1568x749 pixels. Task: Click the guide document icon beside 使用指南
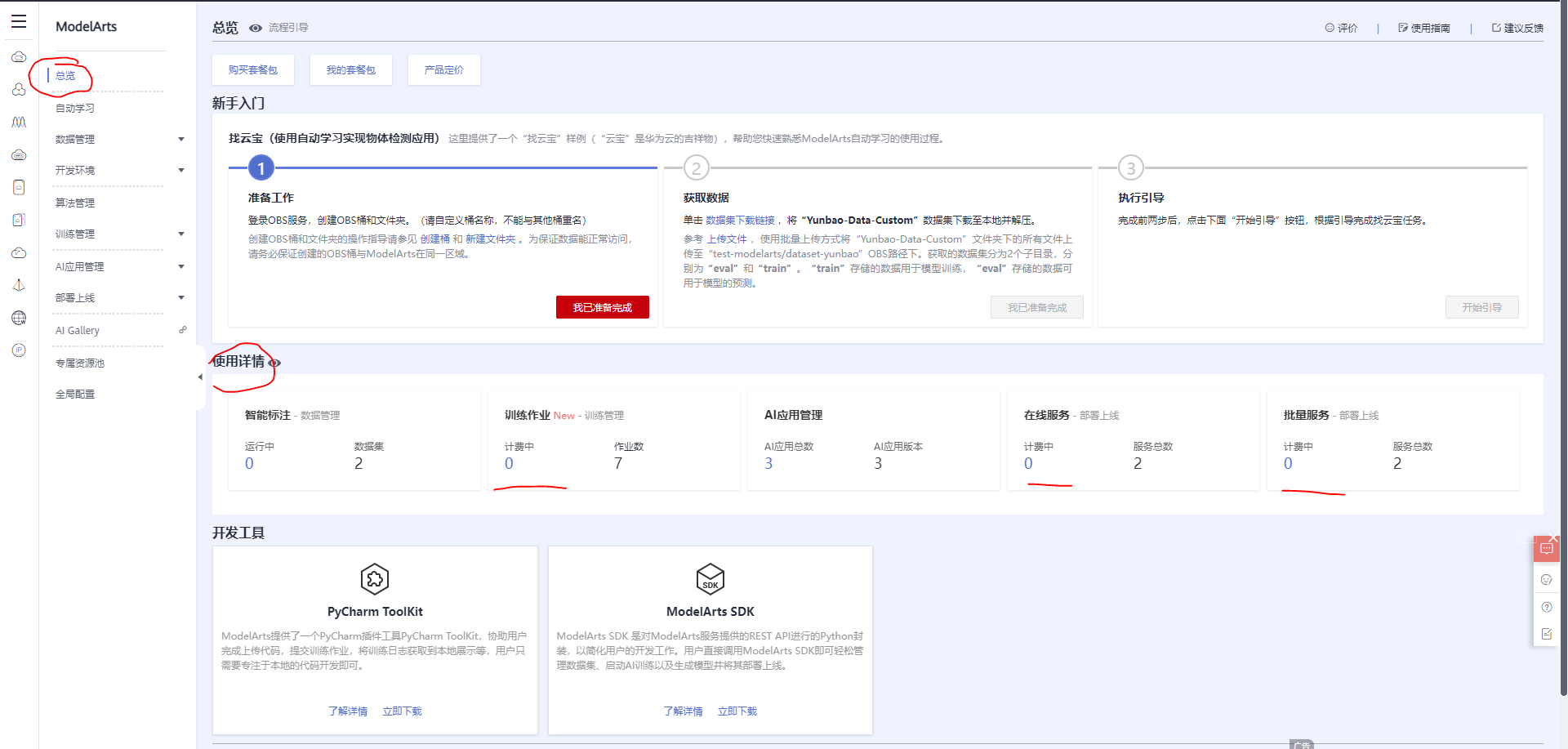point(1403,28)
